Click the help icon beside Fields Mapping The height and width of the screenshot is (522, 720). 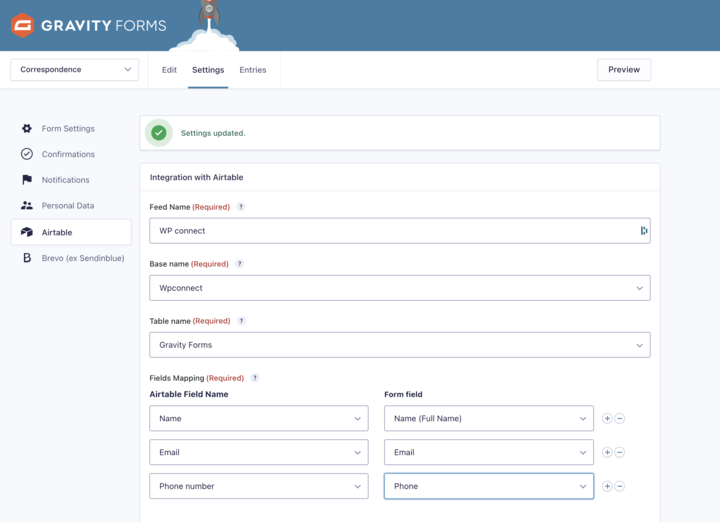[255, 378]
